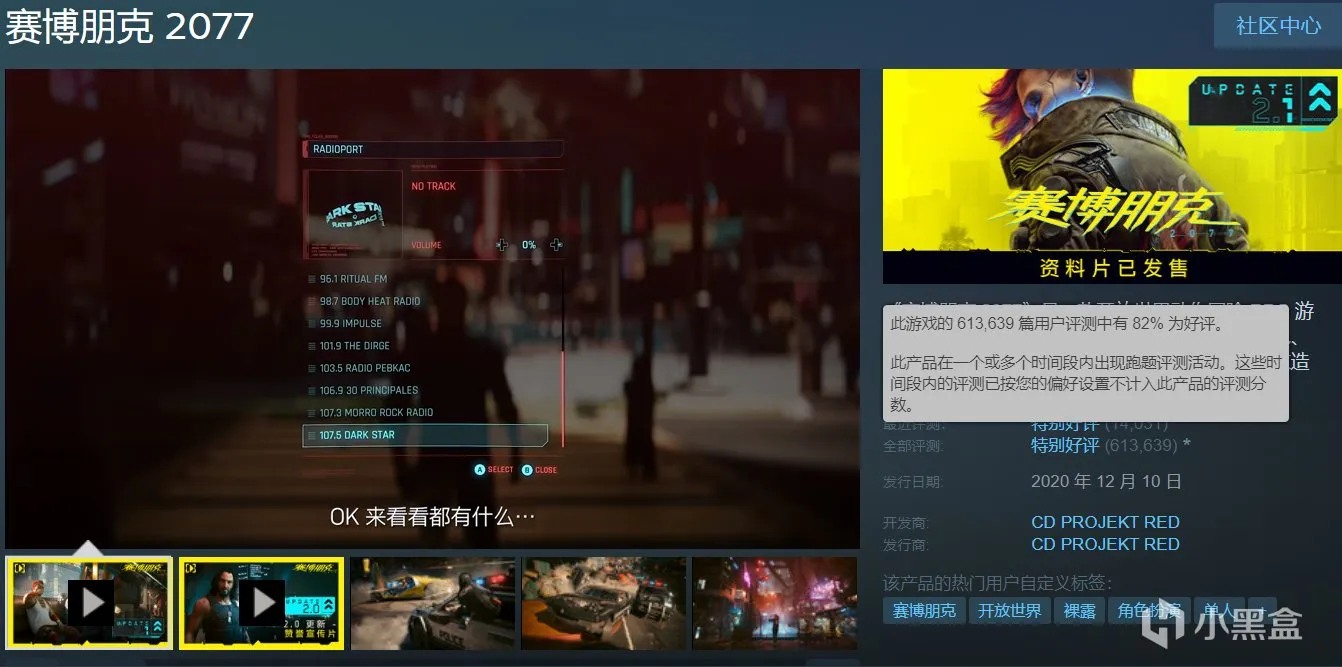Click the volume plus icon in video
This screenshot has width=1342, height=667.
556,245
